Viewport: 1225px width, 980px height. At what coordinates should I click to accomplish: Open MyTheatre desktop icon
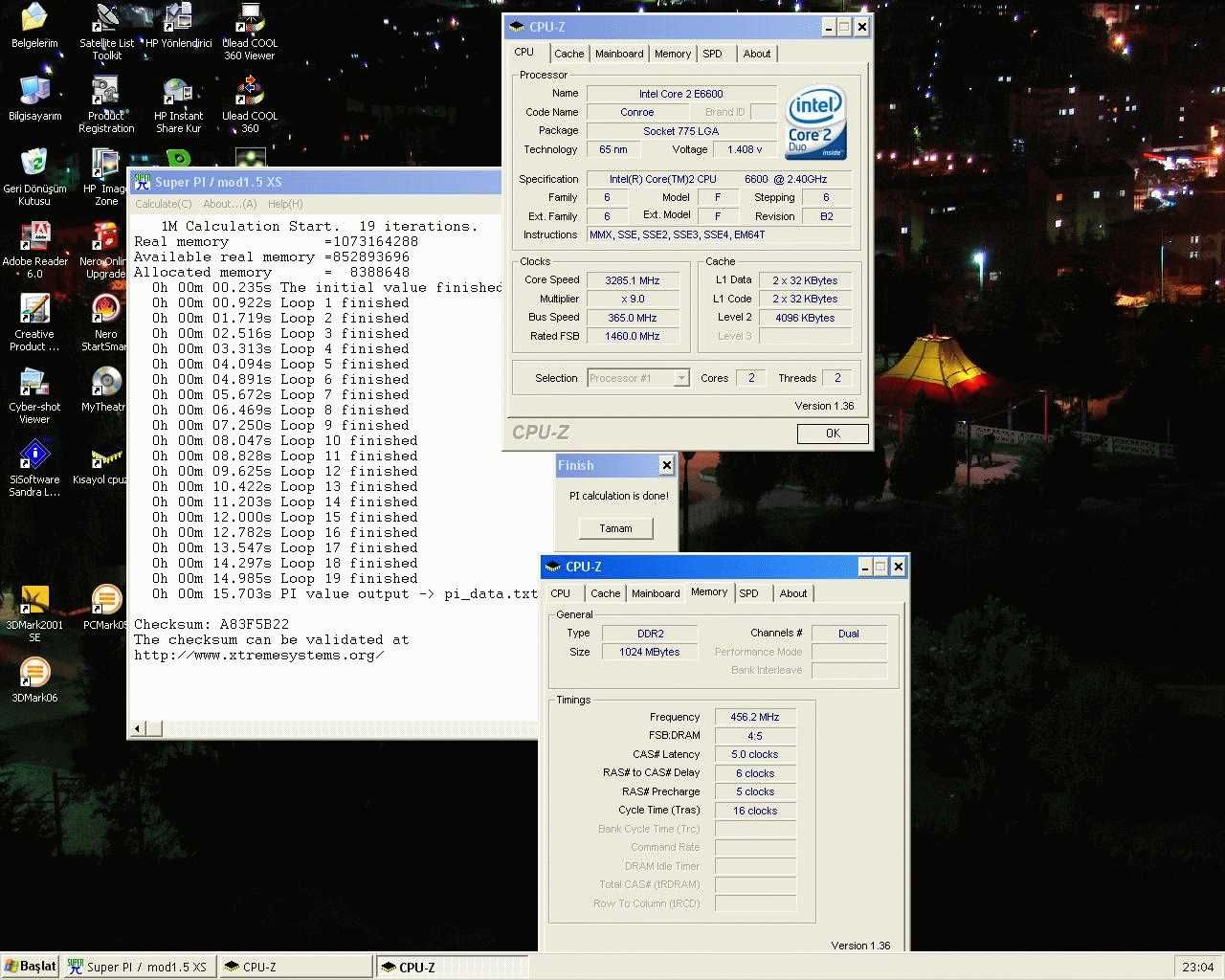104,390
